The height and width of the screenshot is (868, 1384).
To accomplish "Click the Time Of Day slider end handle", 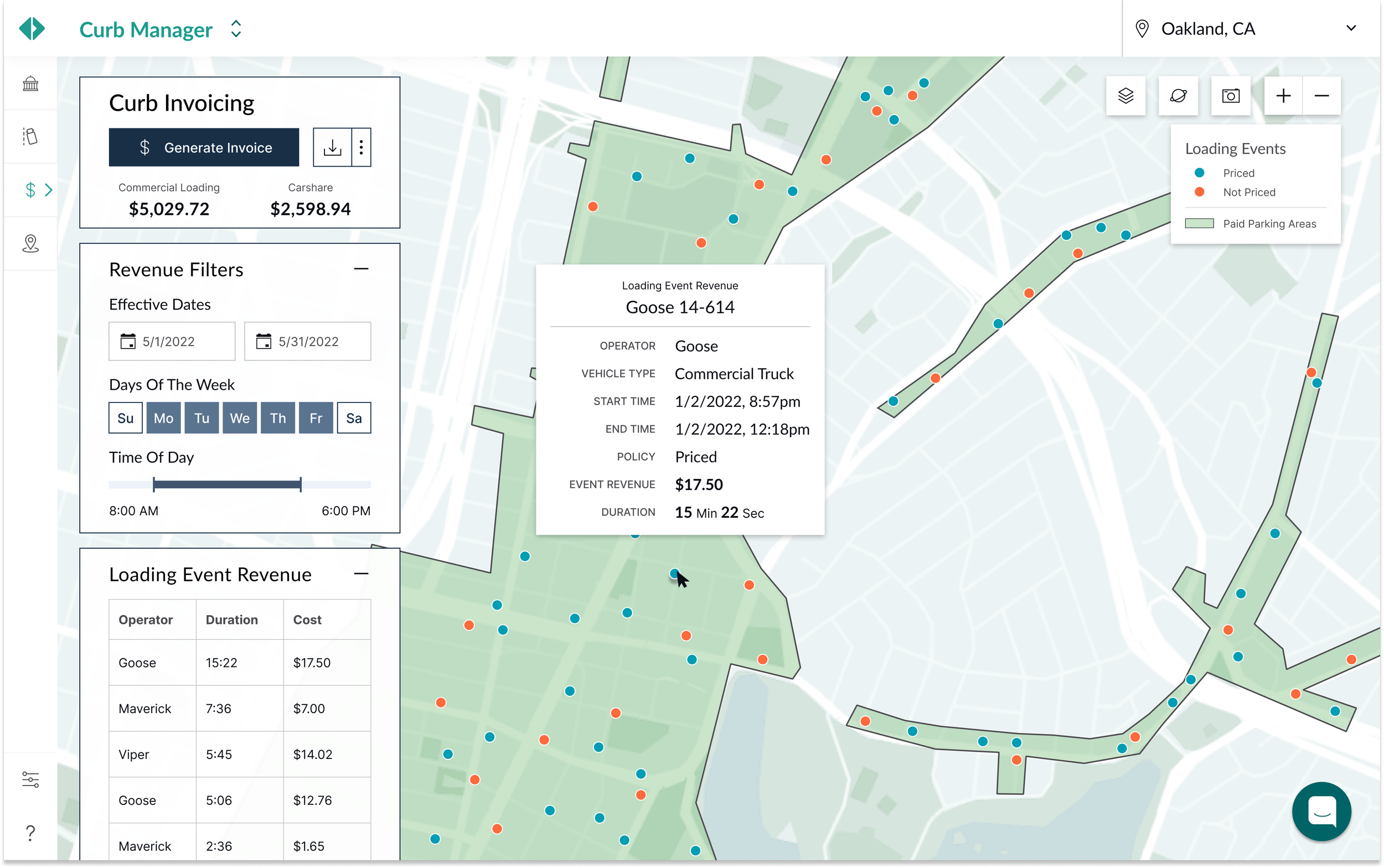I will [x=300, y=484].
